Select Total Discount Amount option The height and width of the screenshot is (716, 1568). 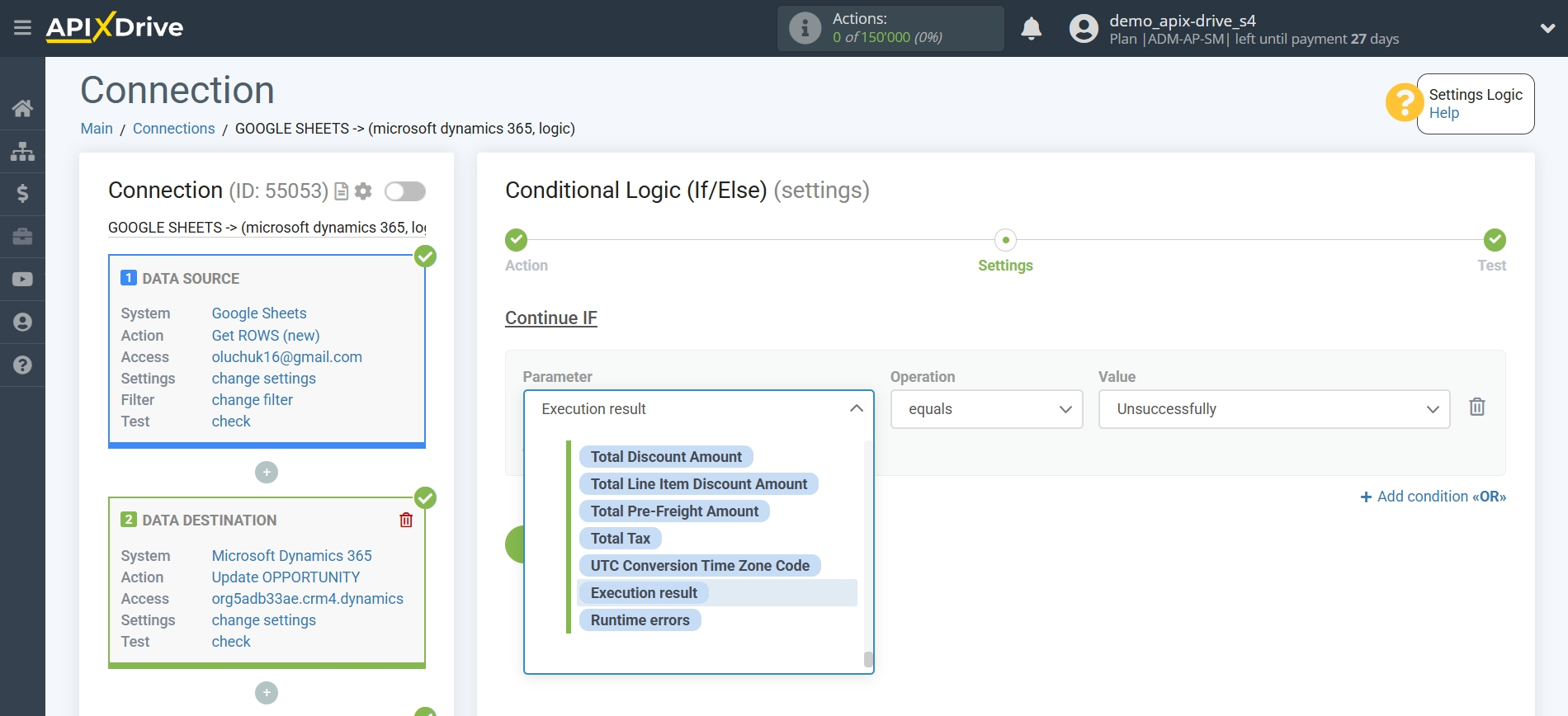click(x=666, y=457)
